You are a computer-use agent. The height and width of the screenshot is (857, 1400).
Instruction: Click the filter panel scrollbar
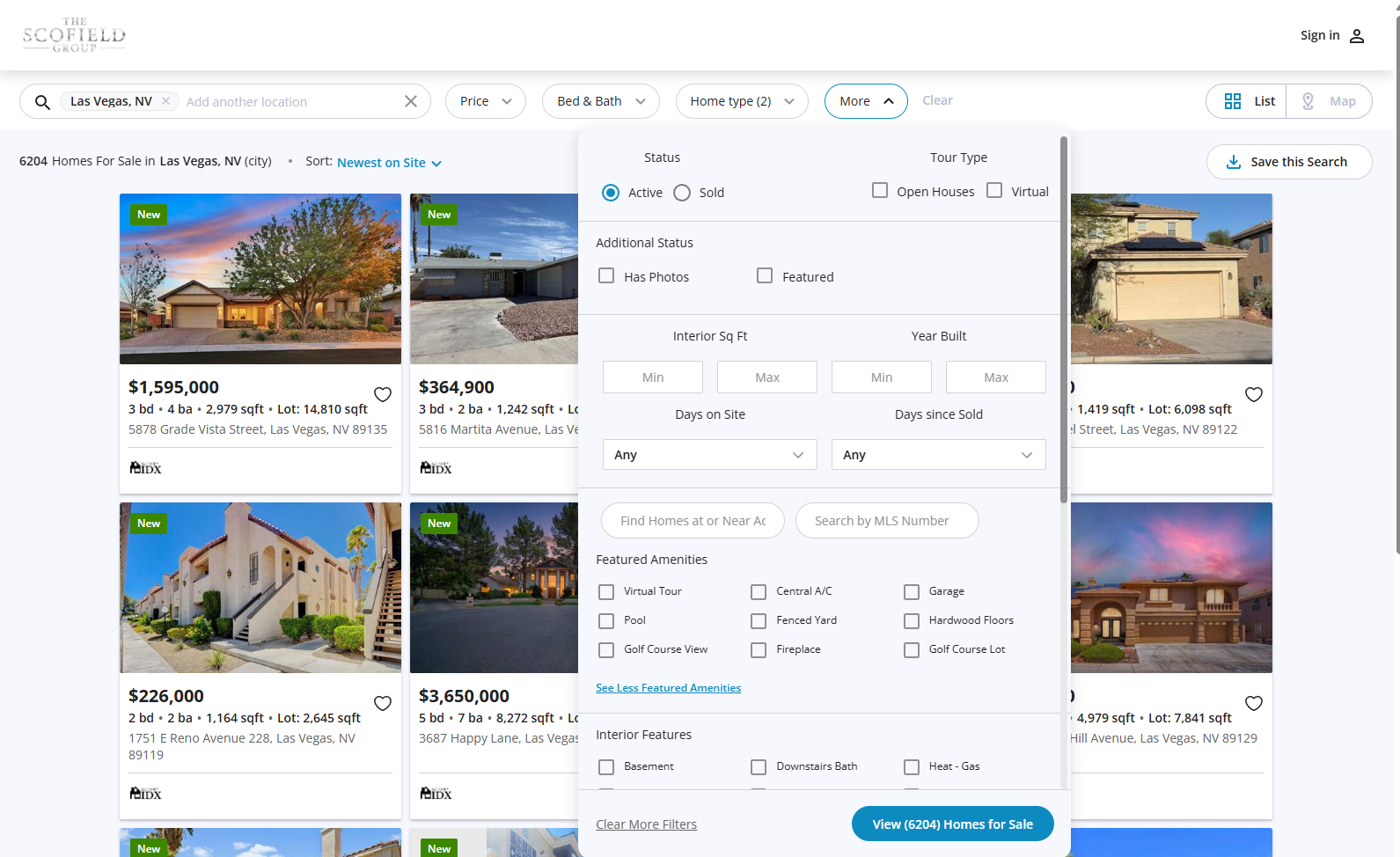click(x=1064, y=319)
